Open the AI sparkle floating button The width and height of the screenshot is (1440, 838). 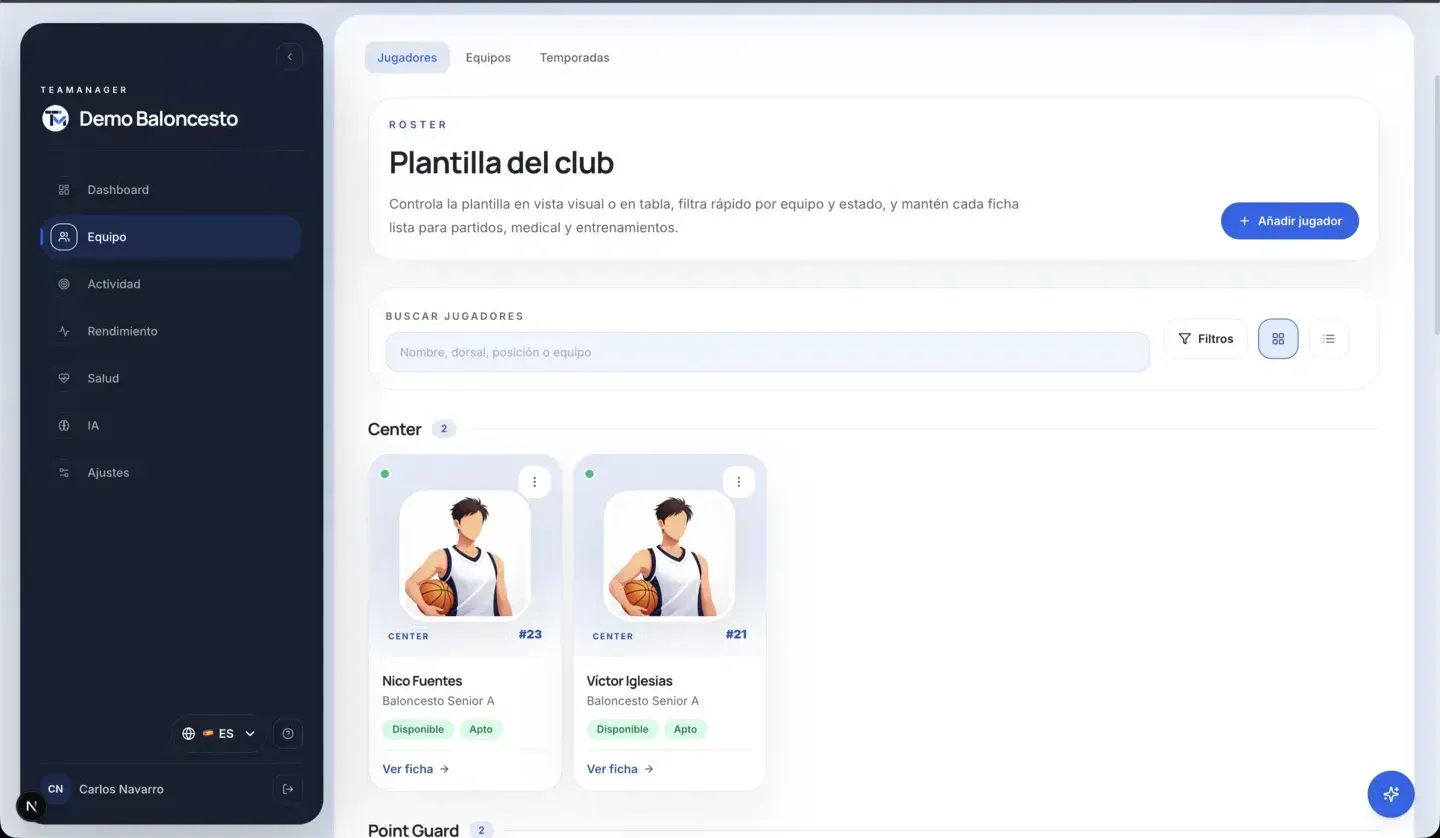(x=1391, y=794)
